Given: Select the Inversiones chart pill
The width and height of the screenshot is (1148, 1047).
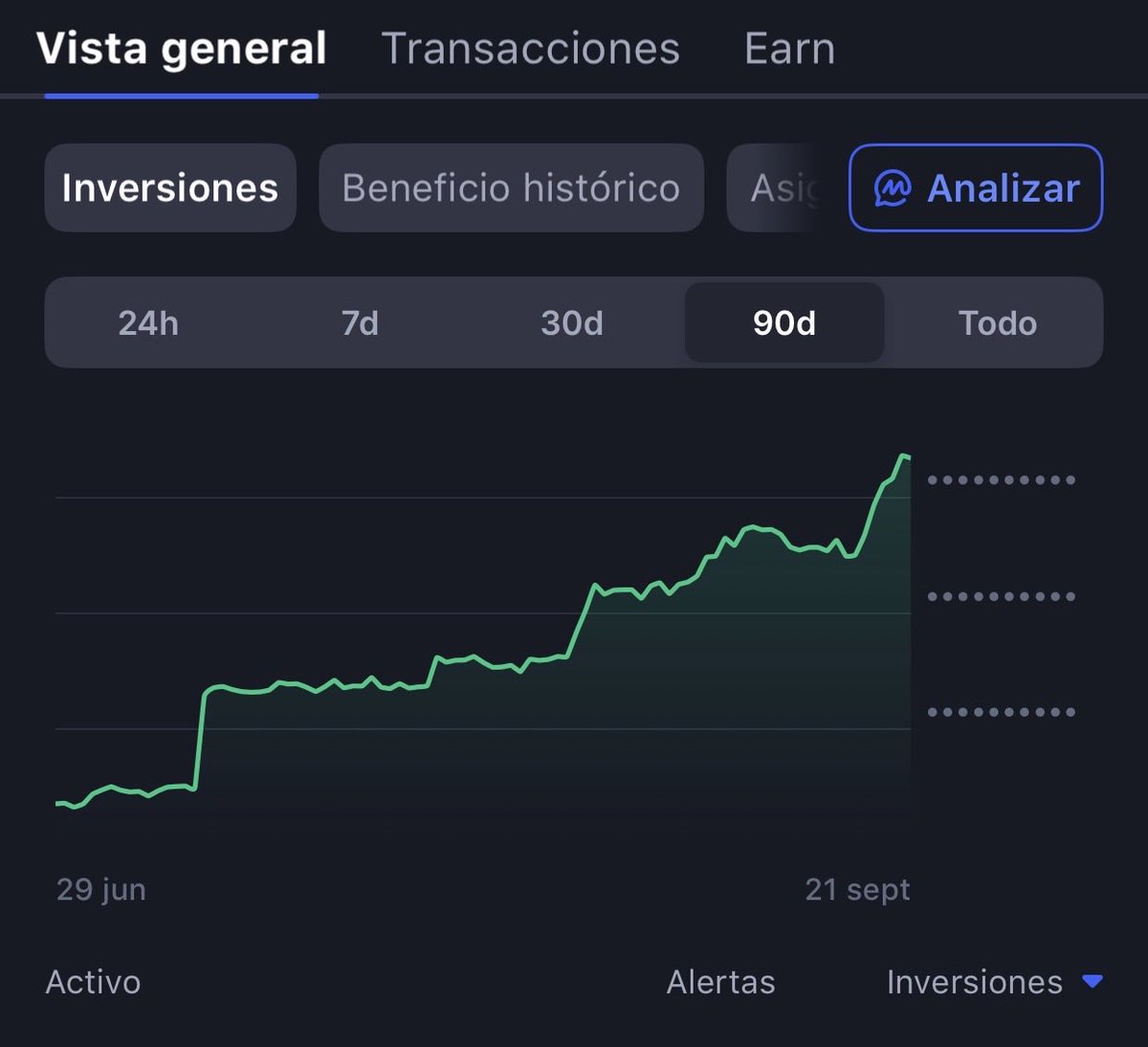Looking at the screenshot, I should [x=170, y=188].
